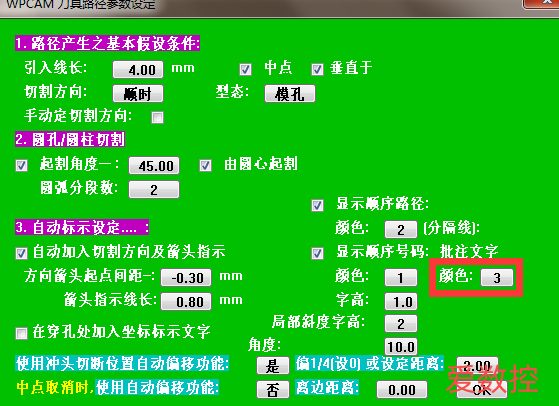Toggle 显示顺序路径 checkbox
Viewport: 559px width, 406px height.
coord(317,205)
